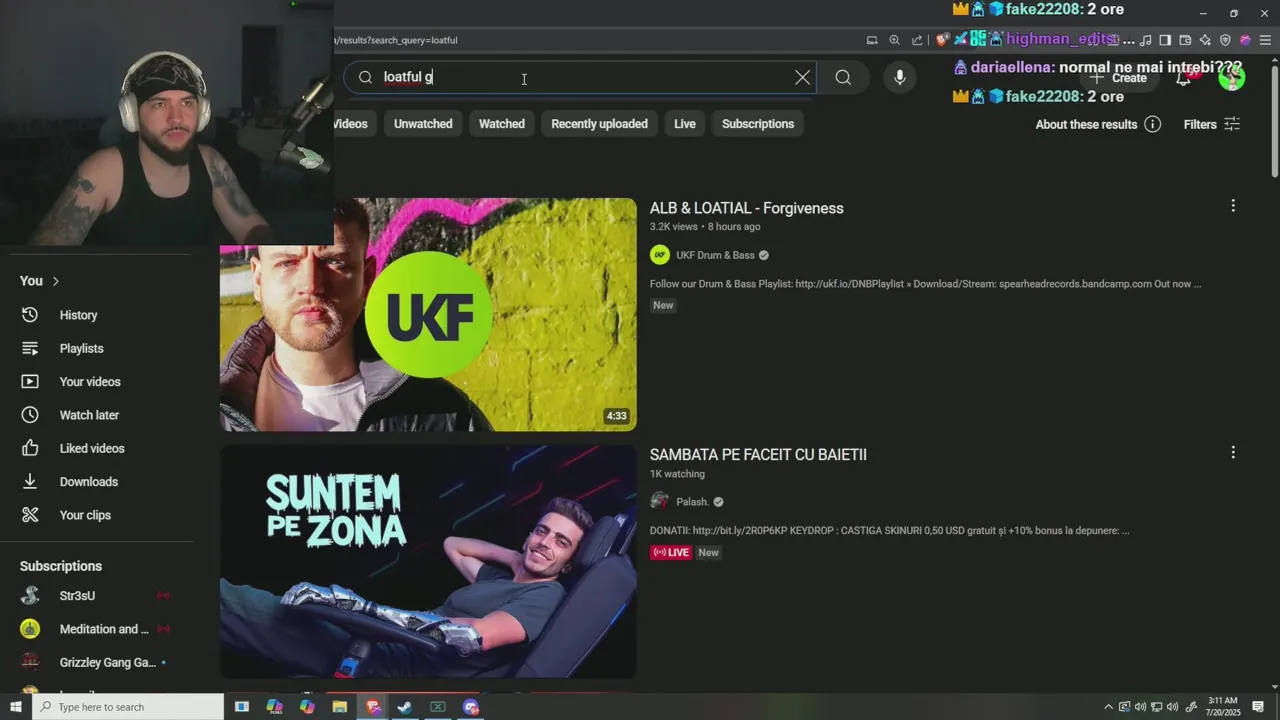Open the UKF Forgiveness video thumbnail

(428, 315)
